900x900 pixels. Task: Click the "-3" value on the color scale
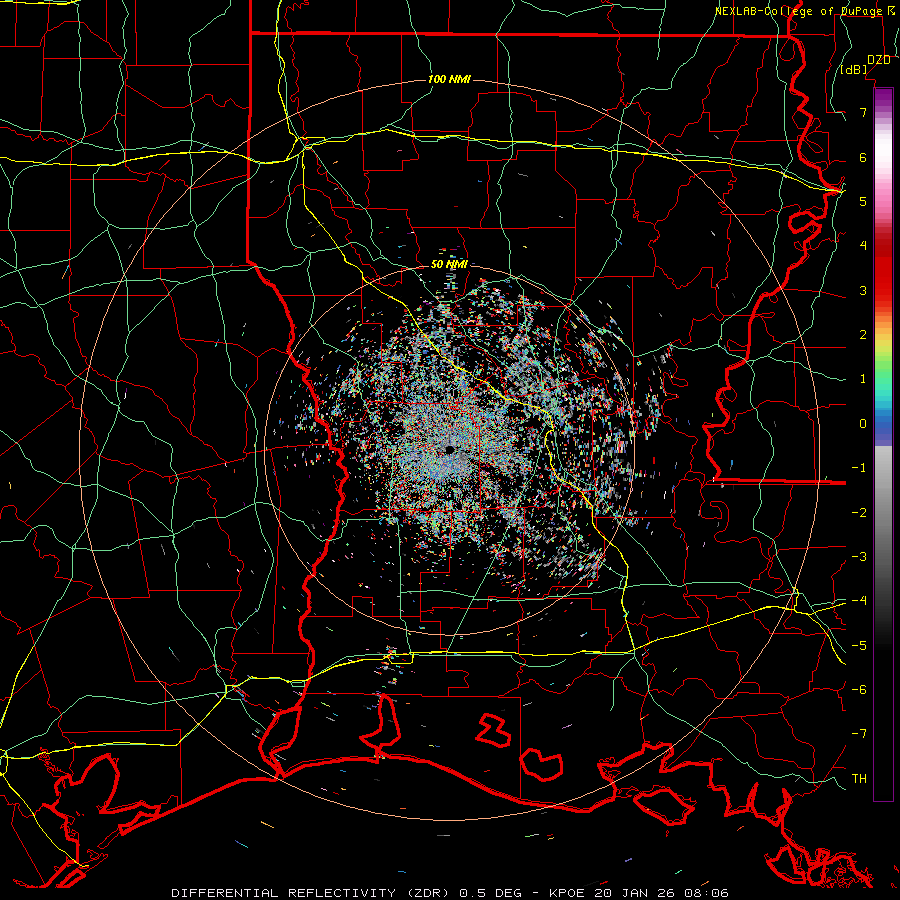[859, 557]
